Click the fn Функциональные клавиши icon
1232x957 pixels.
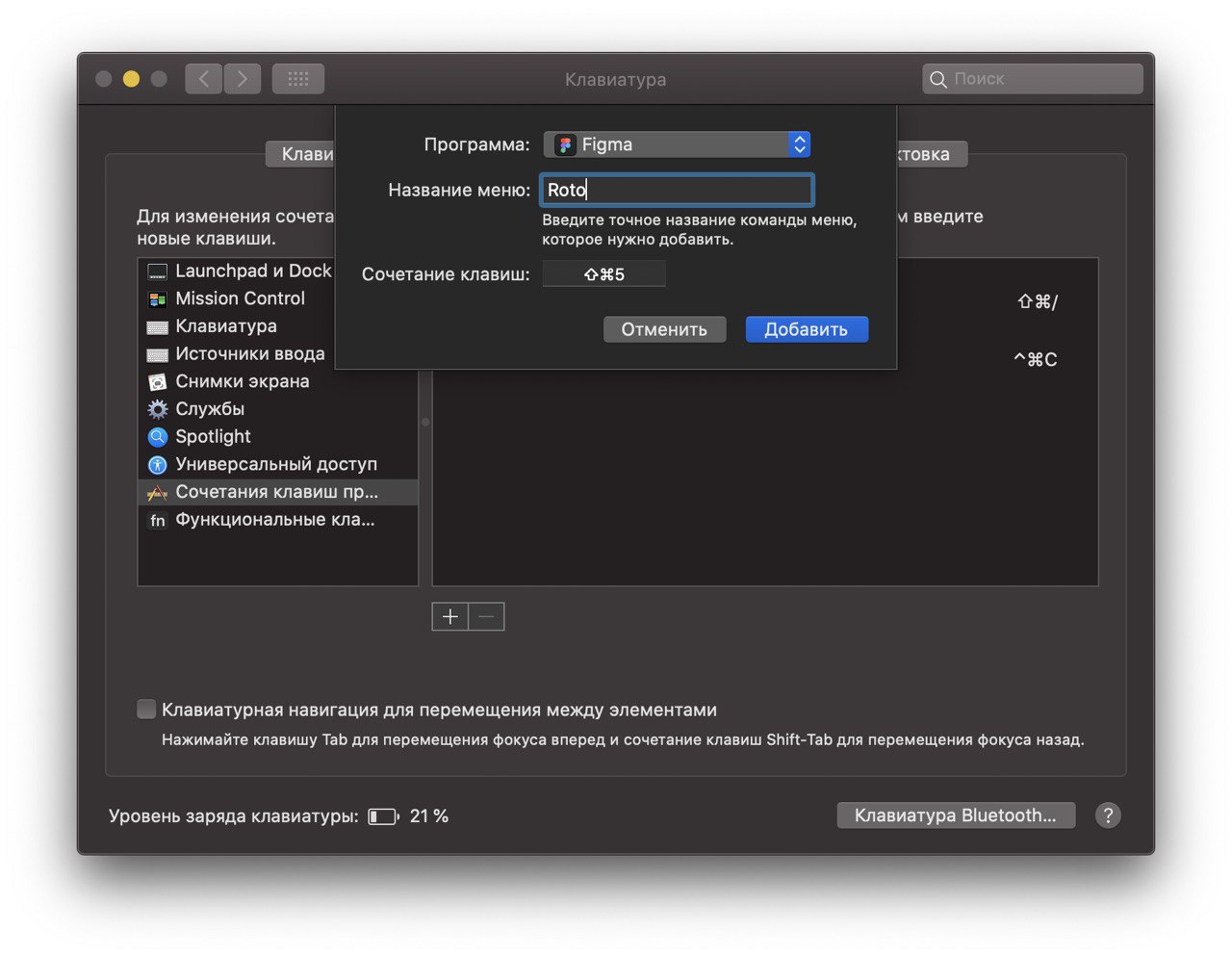[158, 520]
